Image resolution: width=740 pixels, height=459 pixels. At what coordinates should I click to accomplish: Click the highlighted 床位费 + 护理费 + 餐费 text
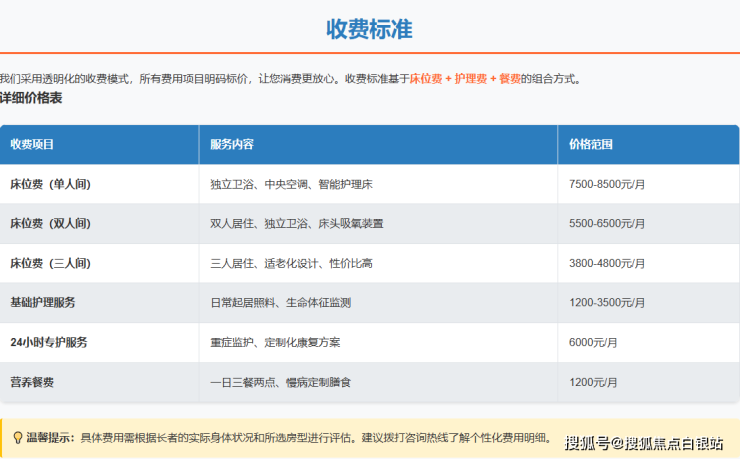tap(465, 79)
